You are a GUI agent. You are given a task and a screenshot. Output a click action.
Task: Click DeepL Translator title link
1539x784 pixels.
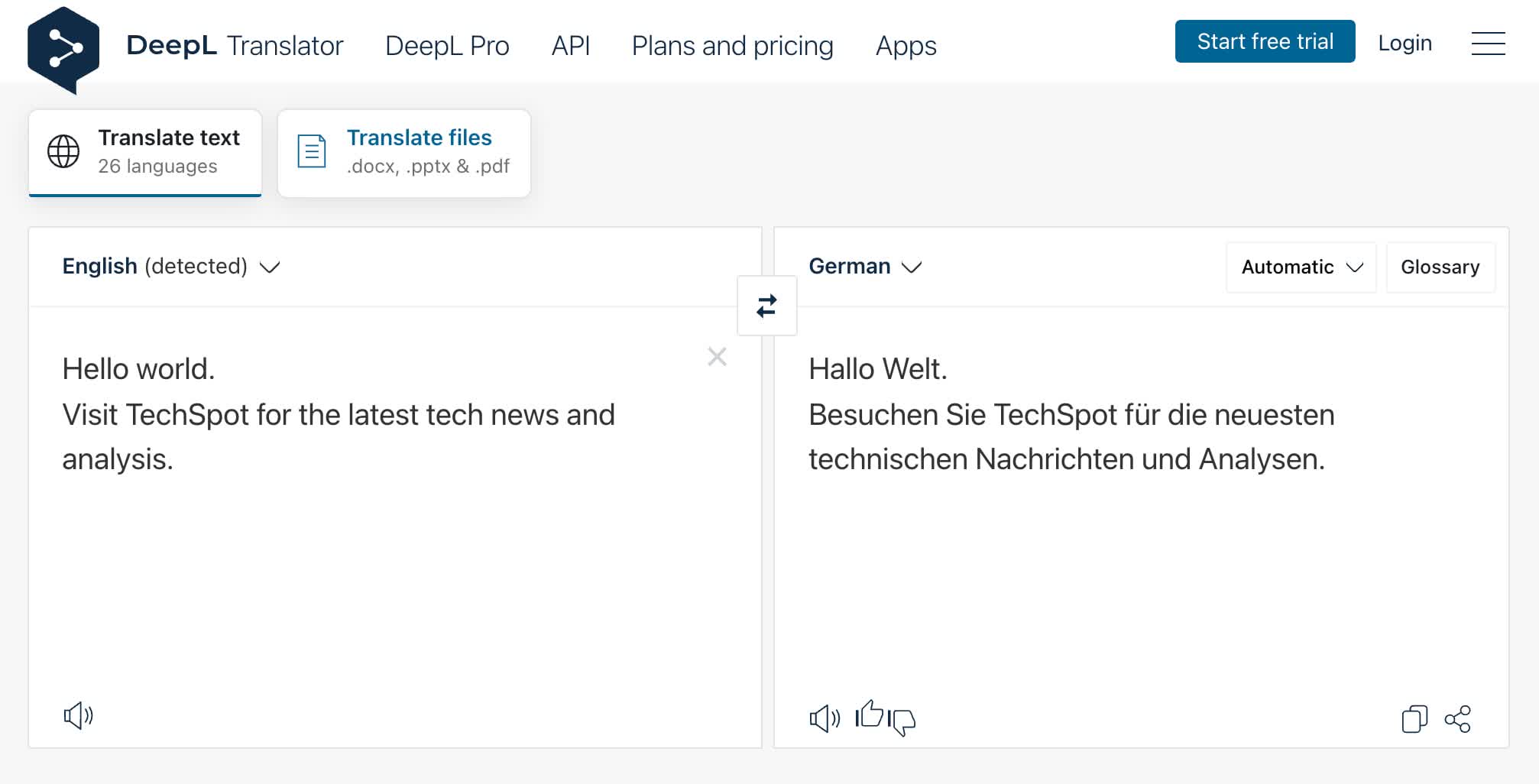coord(235,46)
